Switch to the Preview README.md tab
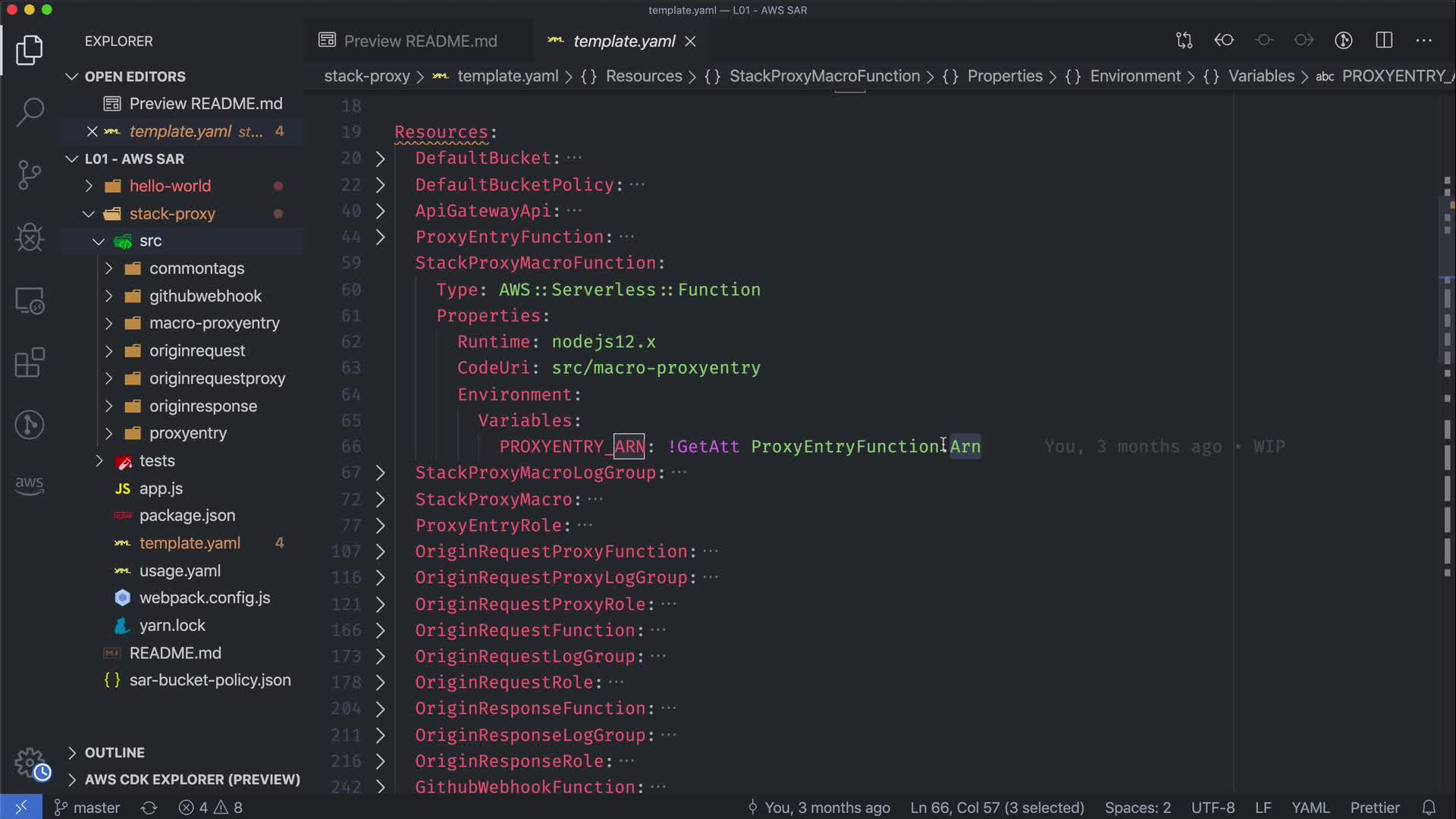This screenshot has width=1456, height=819. click(x=420, y=41)
